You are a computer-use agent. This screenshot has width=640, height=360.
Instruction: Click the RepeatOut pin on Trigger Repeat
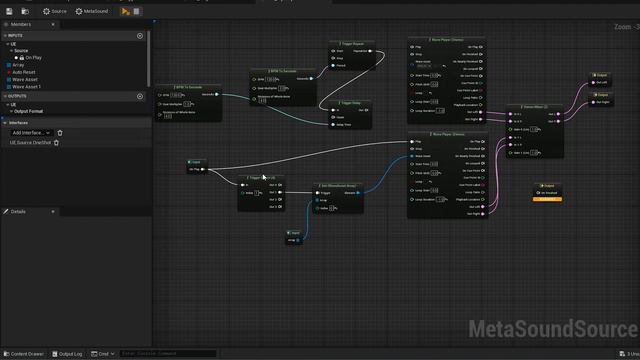click(370, 51)
